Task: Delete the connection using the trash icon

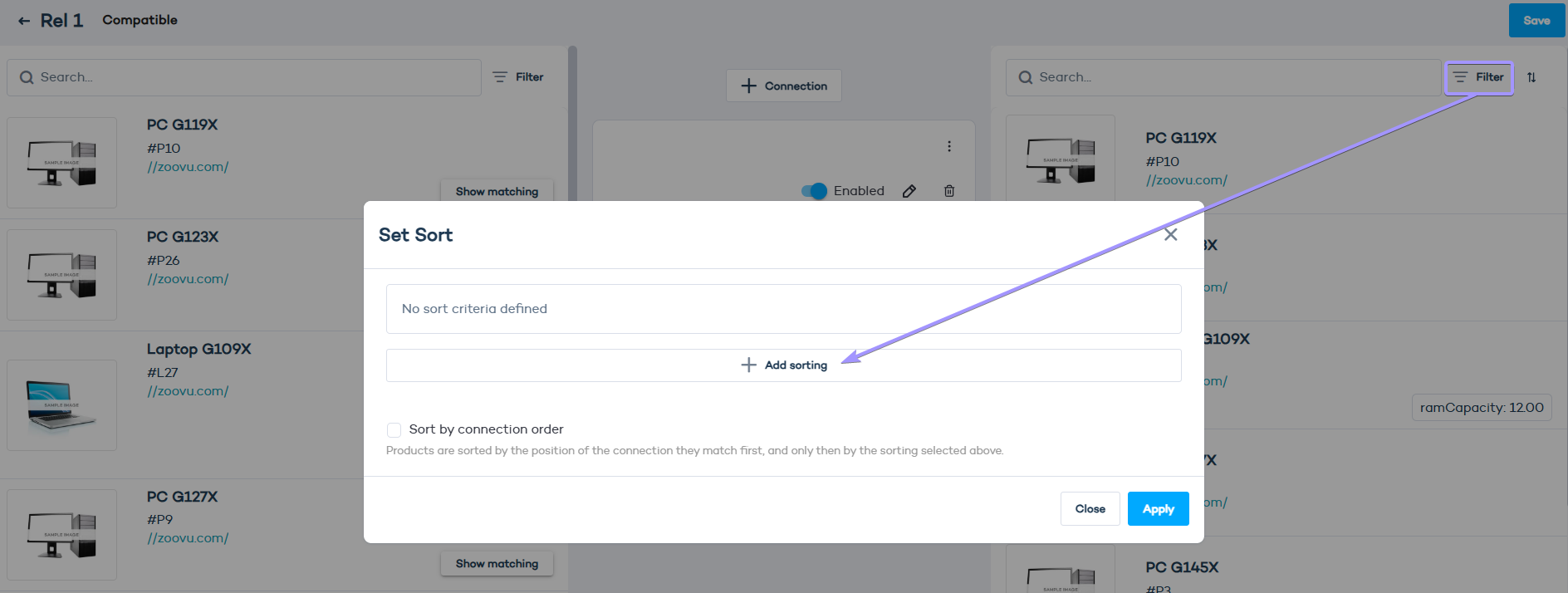Action: 949,191
